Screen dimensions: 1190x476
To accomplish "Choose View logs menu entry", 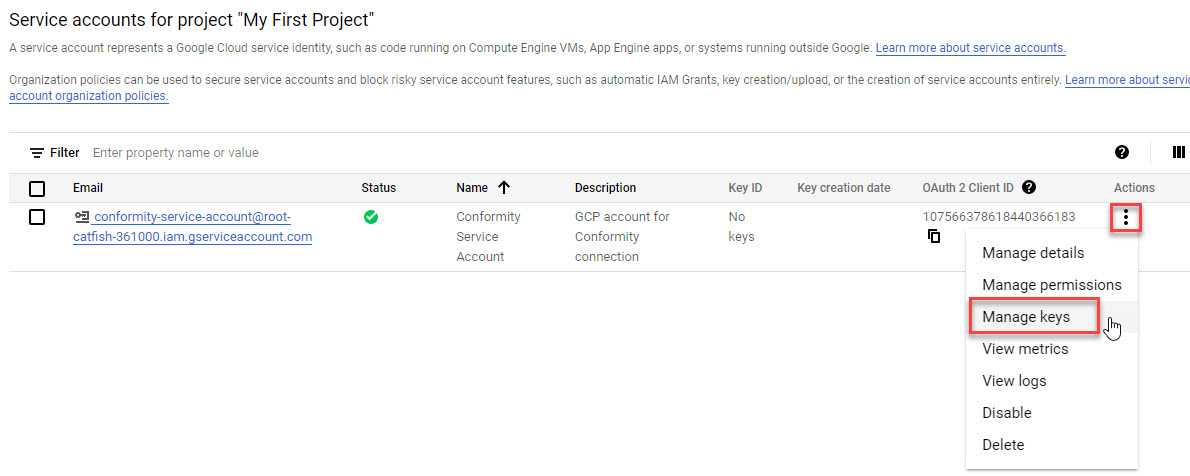I will pyautogui.click(x=1014, y=381).
